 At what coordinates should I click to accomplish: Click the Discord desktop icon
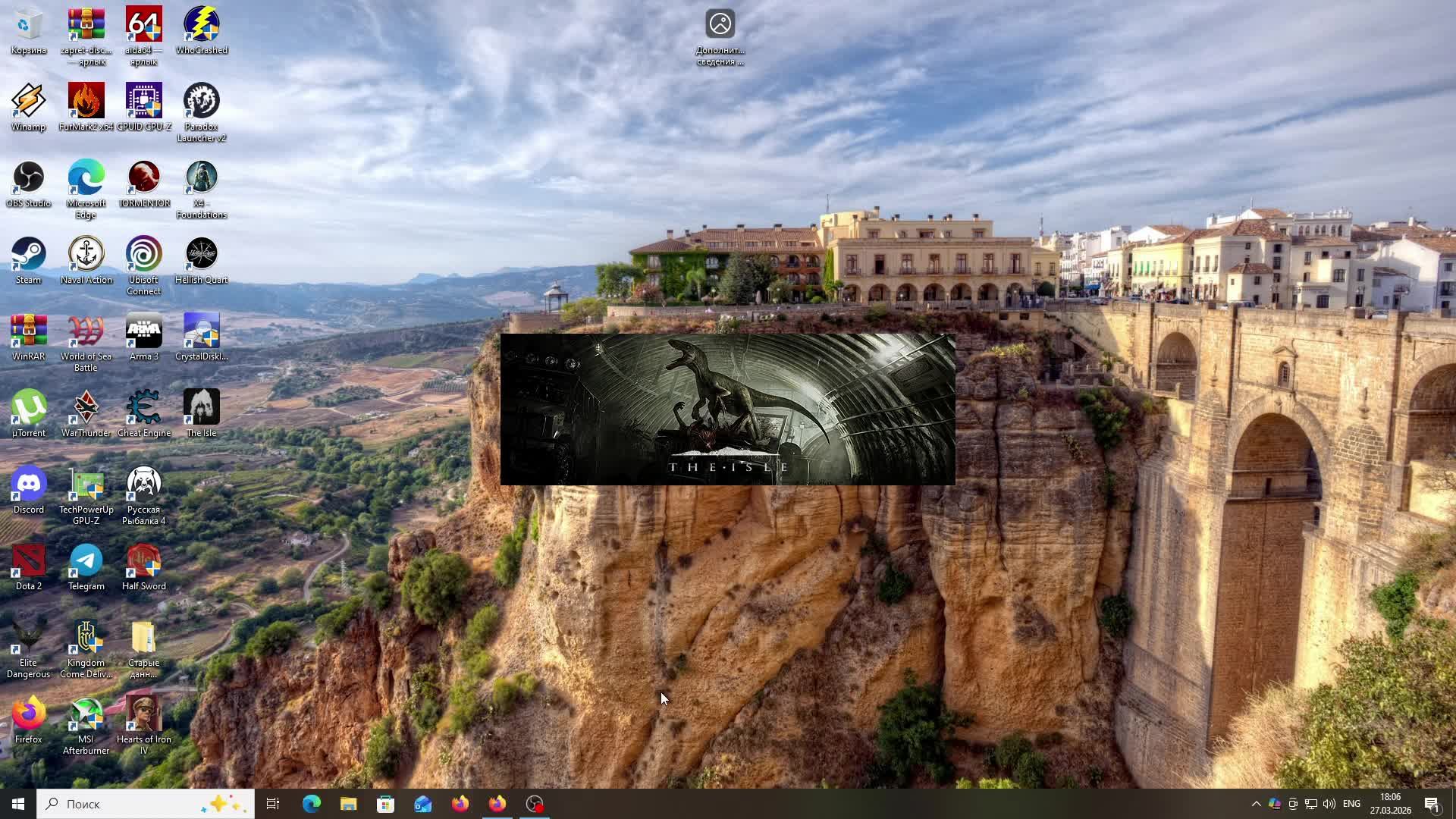coord(28,485)
